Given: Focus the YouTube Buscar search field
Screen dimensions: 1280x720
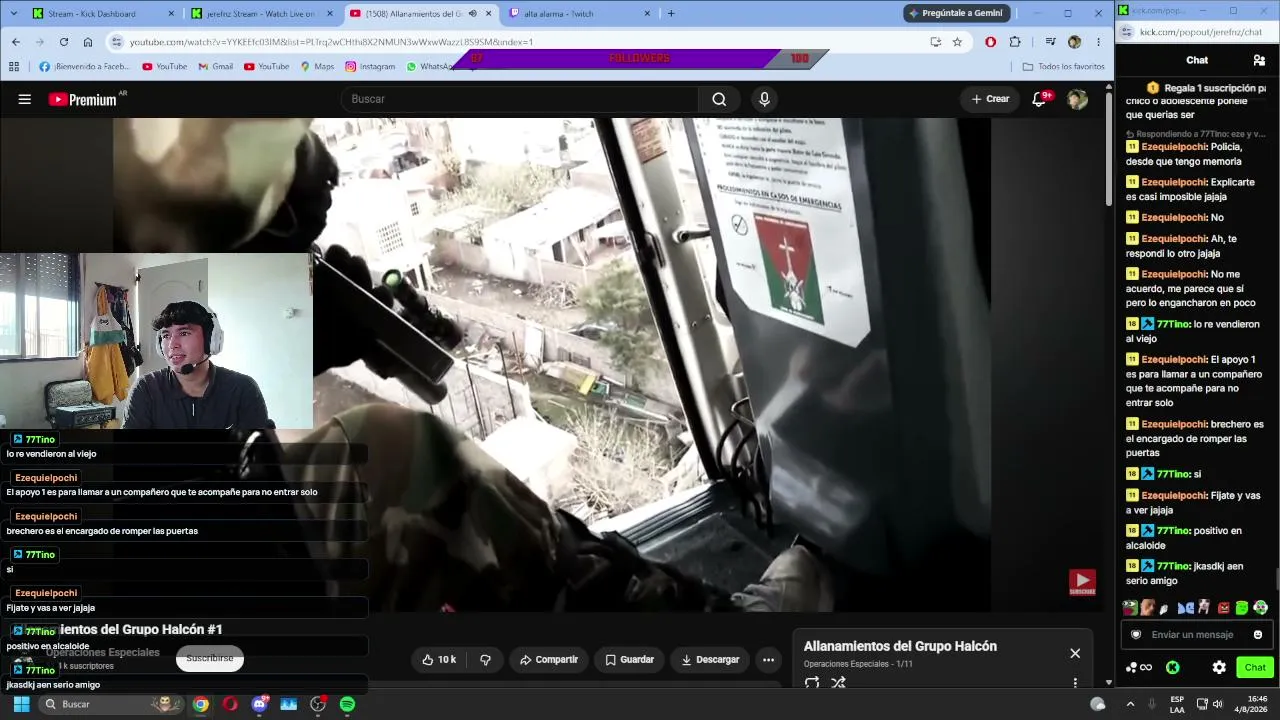Looking at the screenshot, I should pos(519,99).
